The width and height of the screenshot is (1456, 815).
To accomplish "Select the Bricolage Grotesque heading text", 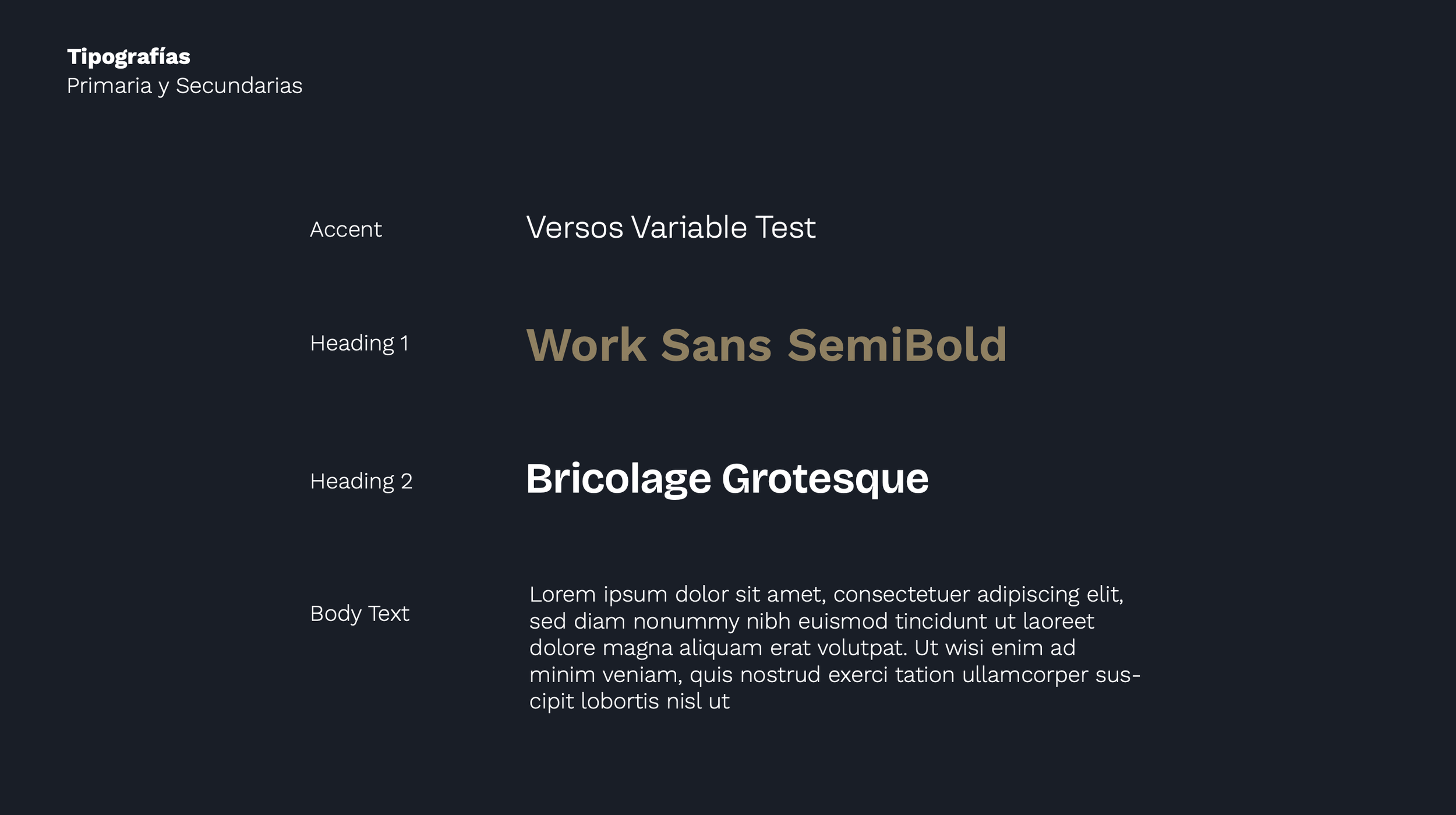I will coord(726,479).
